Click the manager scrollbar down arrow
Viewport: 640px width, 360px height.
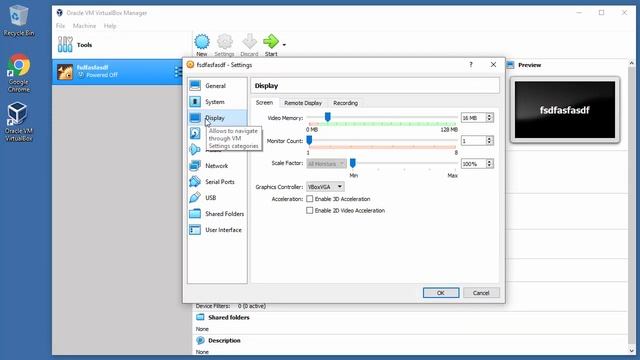tap(632, 351)
